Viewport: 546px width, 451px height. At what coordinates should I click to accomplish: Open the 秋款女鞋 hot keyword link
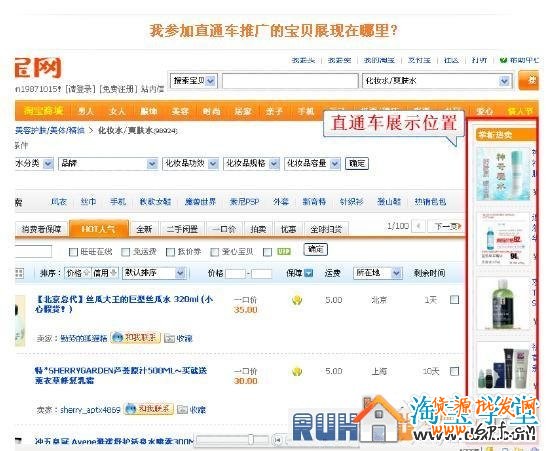155,202
